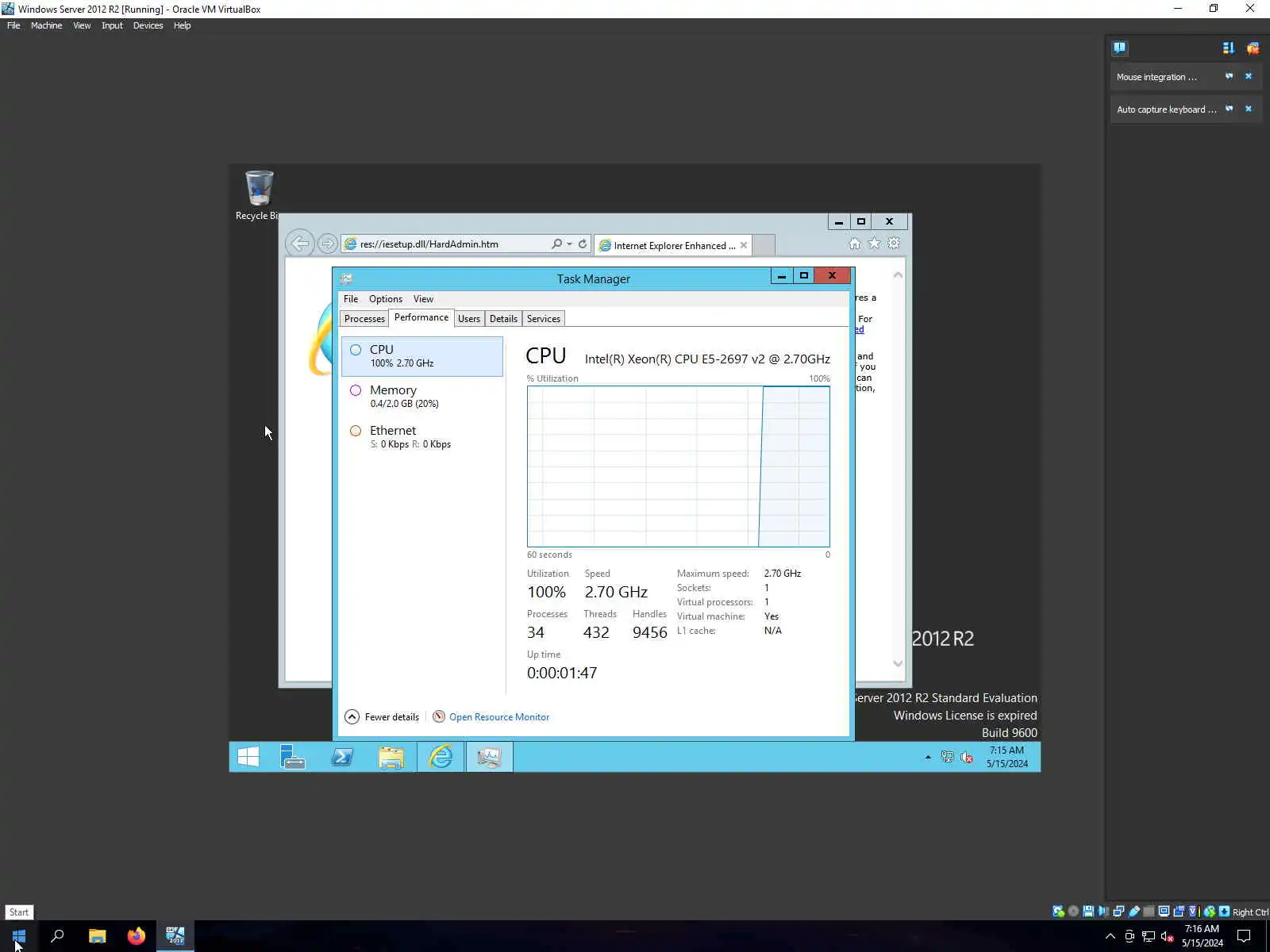Click the VirtualBox hard disk activity indicator
The height and width of the screenshot is (952, 1270).
pyautogui.click(x=1058, y=912)
